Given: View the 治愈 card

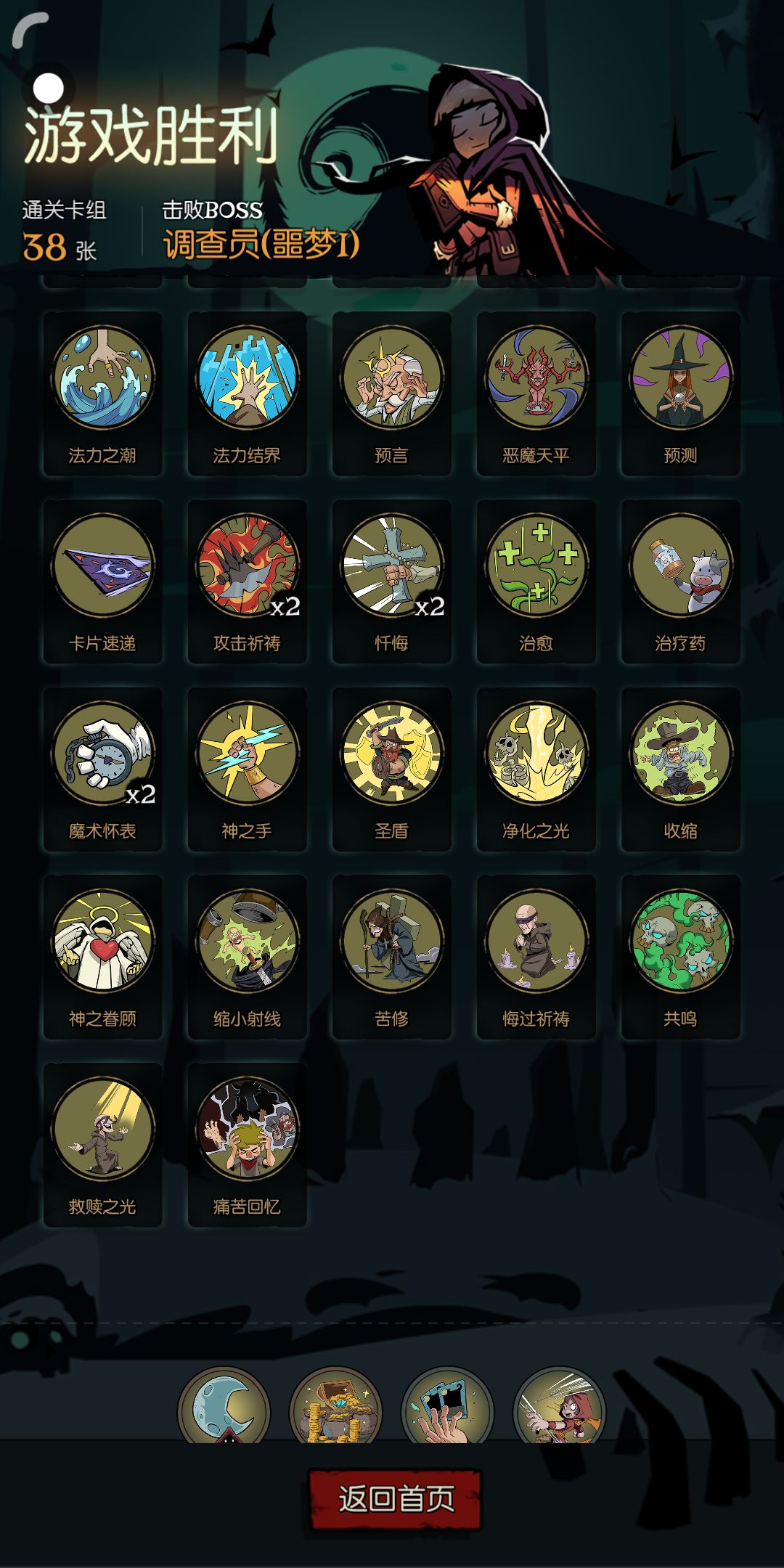Looking at the screenshot, I should tap(536, 581).
